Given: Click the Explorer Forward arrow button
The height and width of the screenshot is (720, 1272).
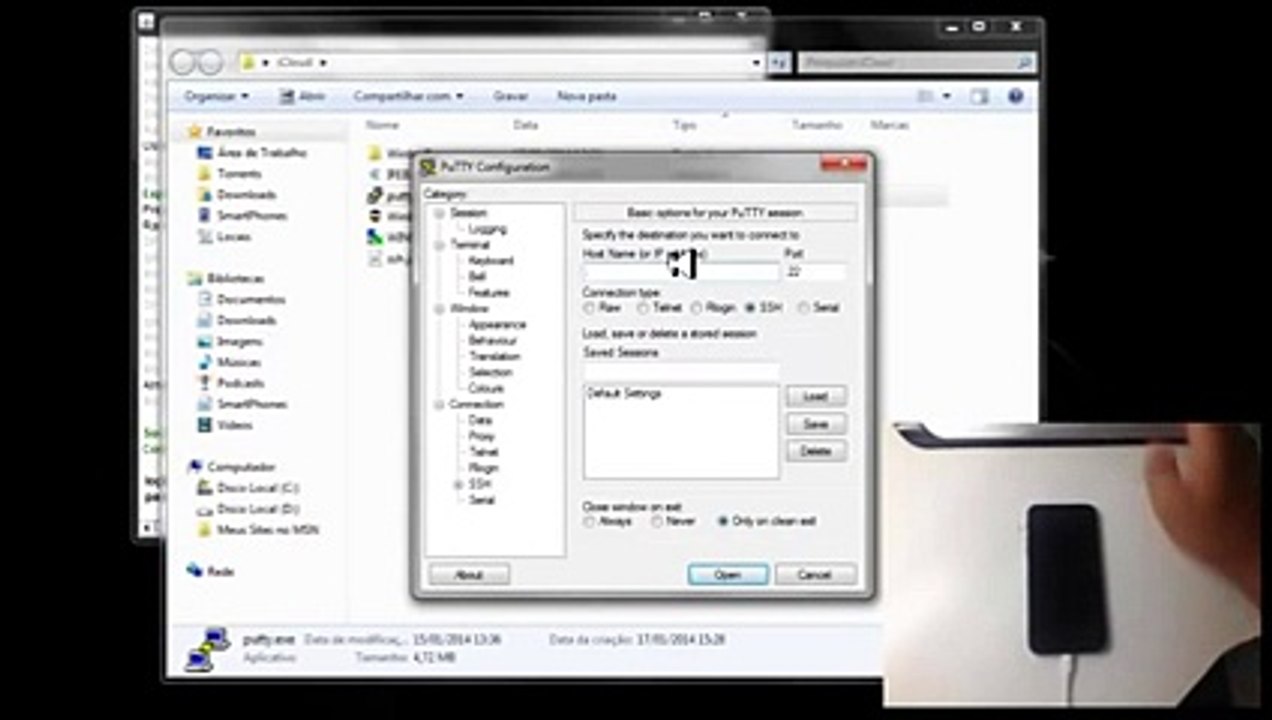Looking at the screenshot, I should [210, 62].
